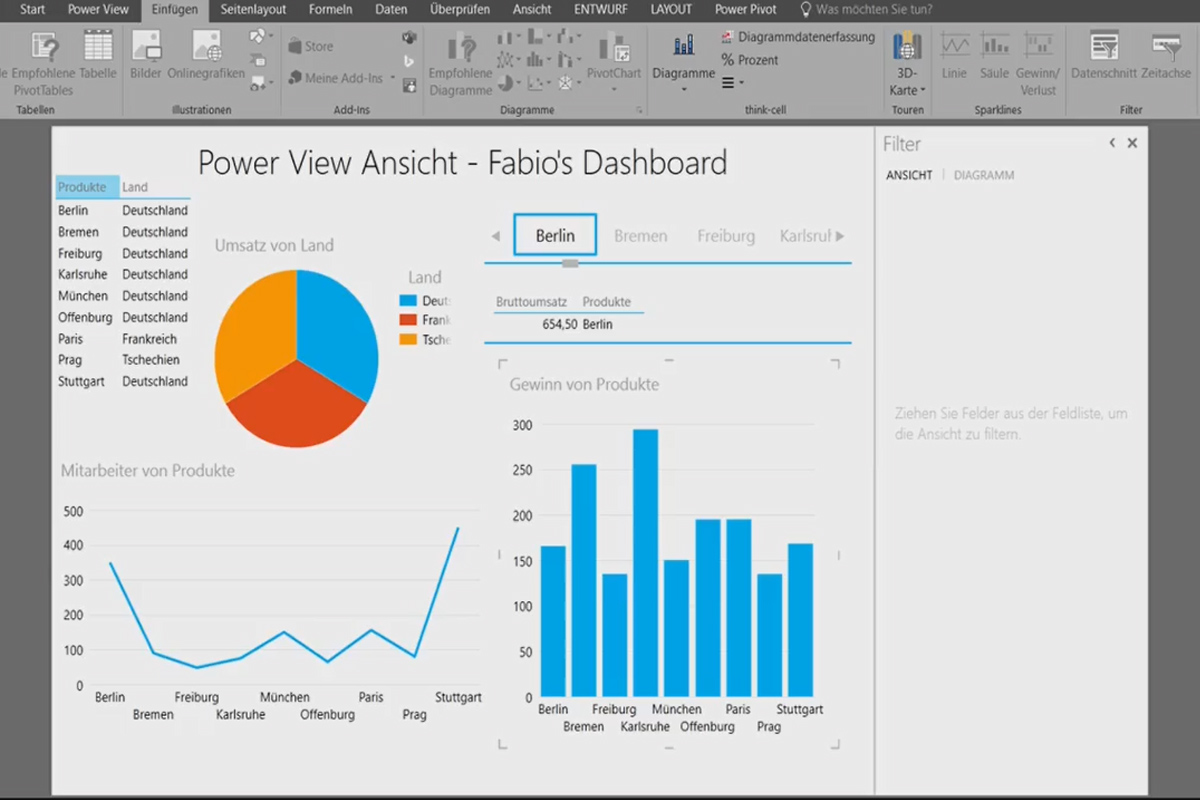Open the Daten ribbon tab
This screenshot has height=800, width=1200.
pos(391,9)
